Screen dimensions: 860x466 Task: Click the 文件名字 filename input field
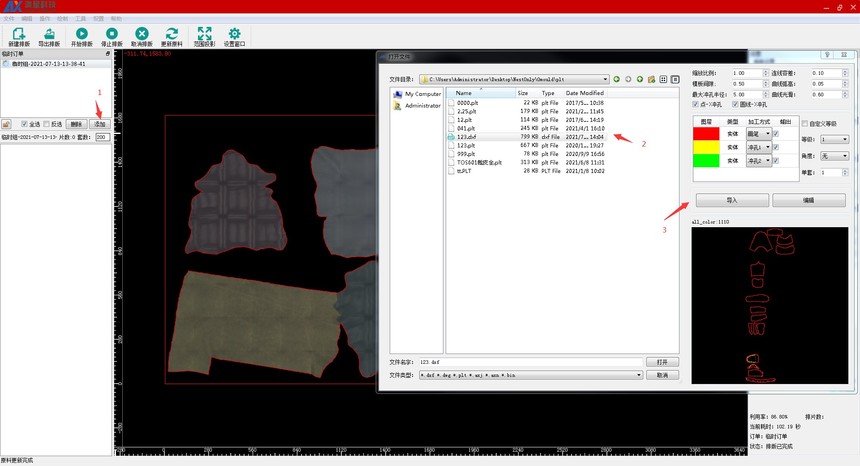click(531, 362)
